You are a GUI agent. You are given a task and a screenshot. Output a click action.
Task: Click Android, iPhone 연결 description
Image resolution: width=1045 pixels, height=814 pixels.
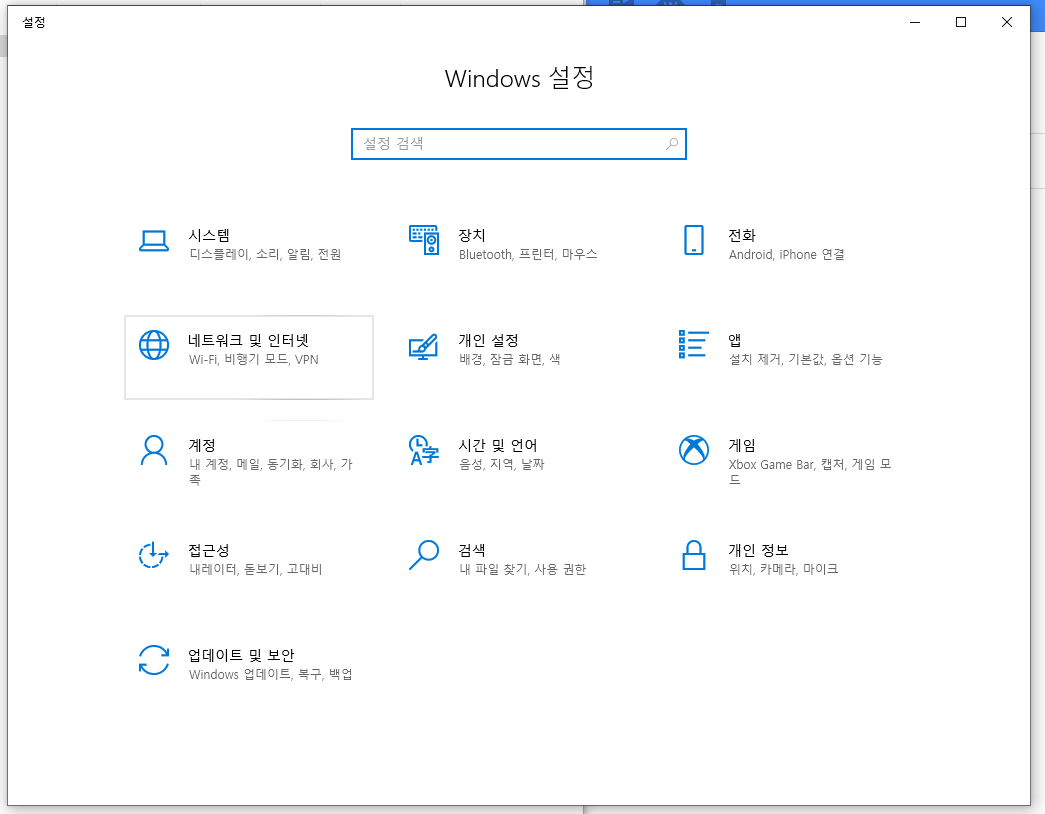pyautogui.click(x=786, y=255)
